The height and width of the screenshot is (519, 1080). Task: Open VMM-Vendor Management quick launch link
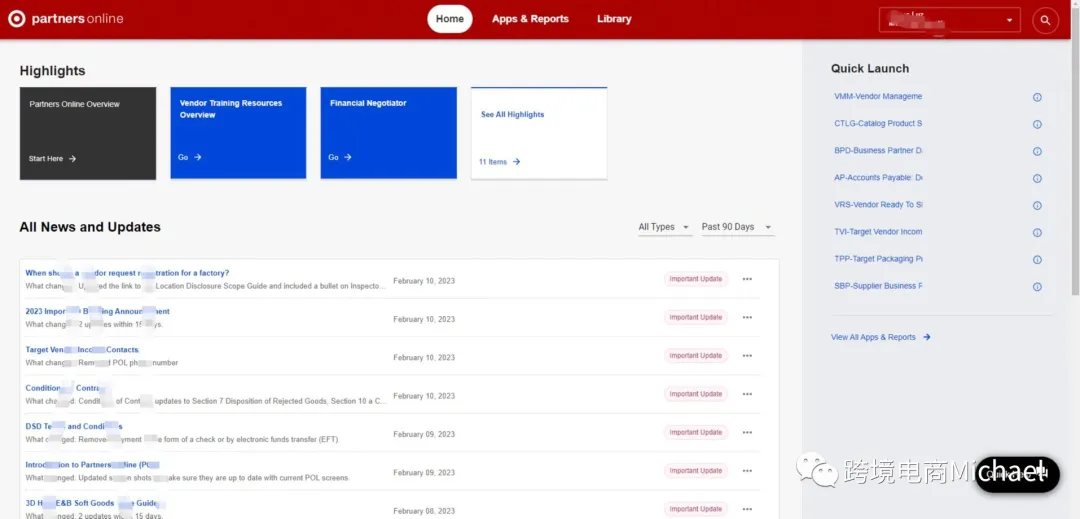tap(878, 96)
